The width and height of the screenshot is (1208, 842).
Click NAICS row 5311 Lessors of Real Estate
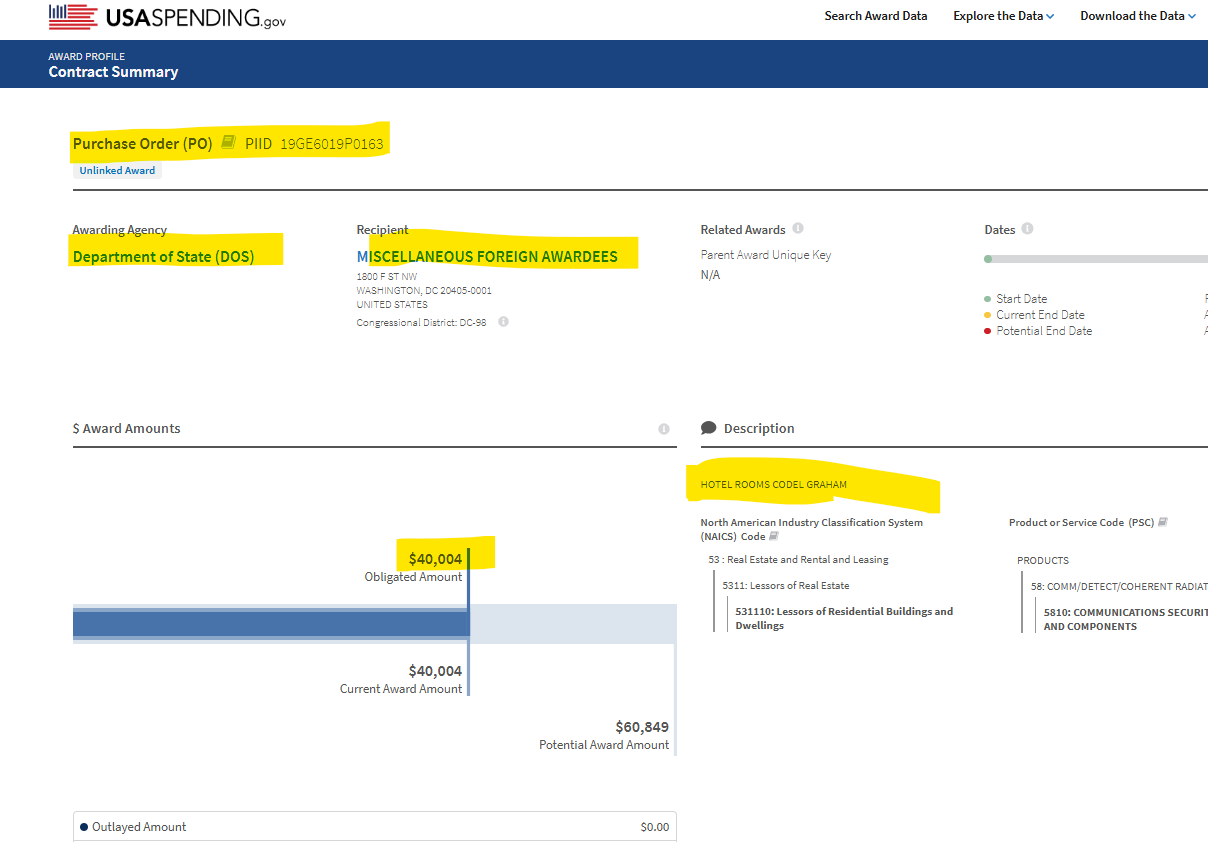786,586
